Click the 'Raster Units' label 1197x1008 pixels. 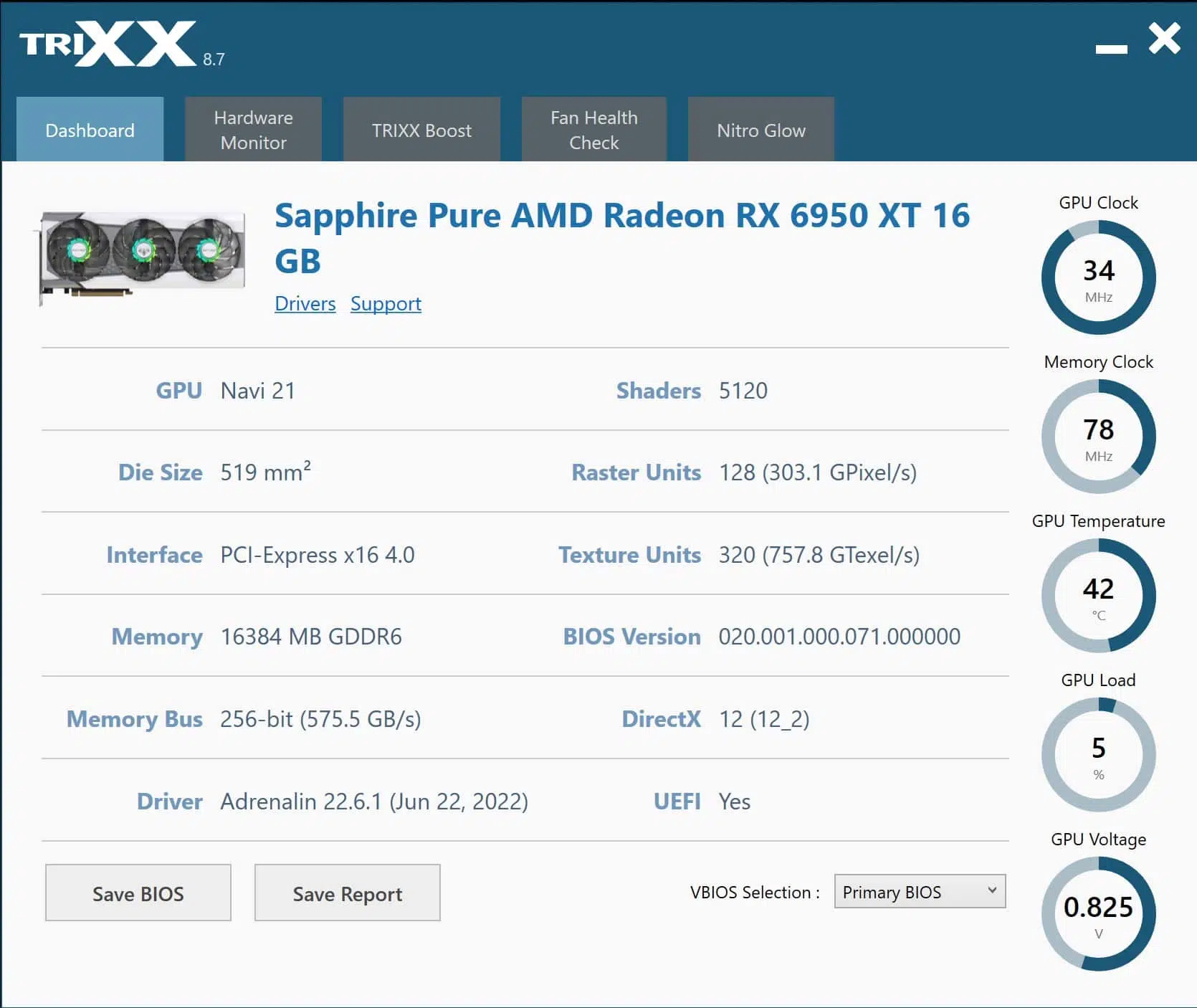(636, 472)
